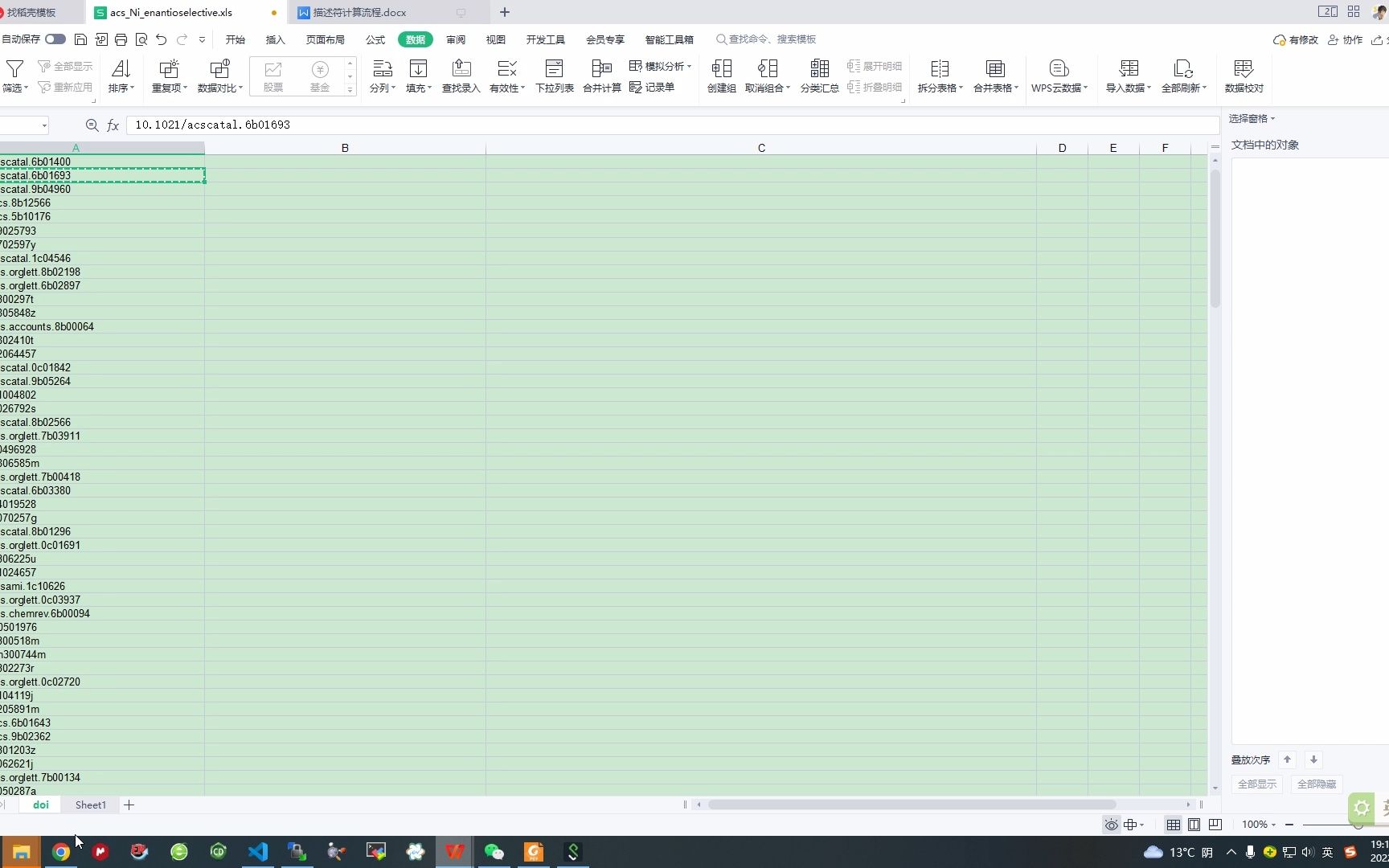
Task: Expand the reading mode cross dropdown
Action: click(1141, 825)
